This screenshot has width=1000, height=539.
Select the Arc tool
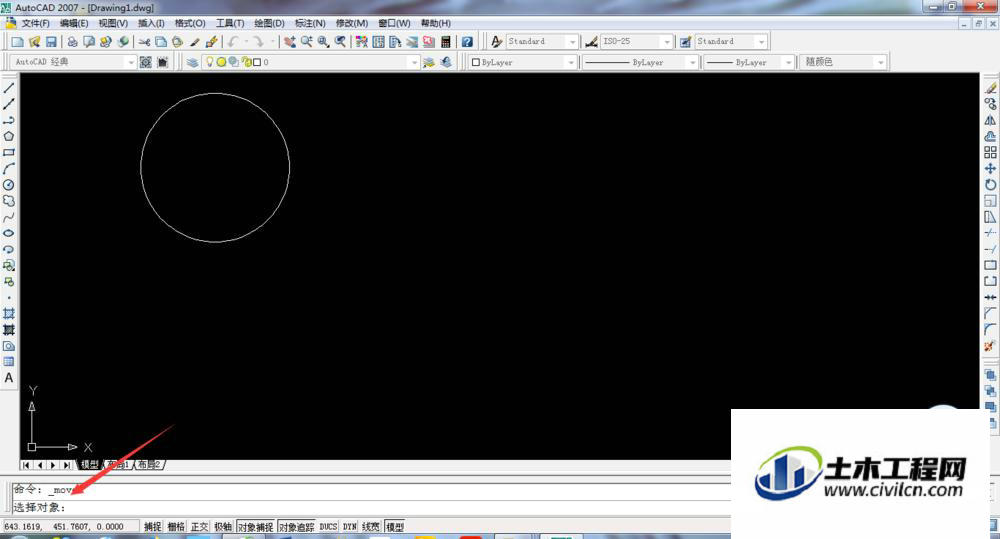tap(9, 168)
